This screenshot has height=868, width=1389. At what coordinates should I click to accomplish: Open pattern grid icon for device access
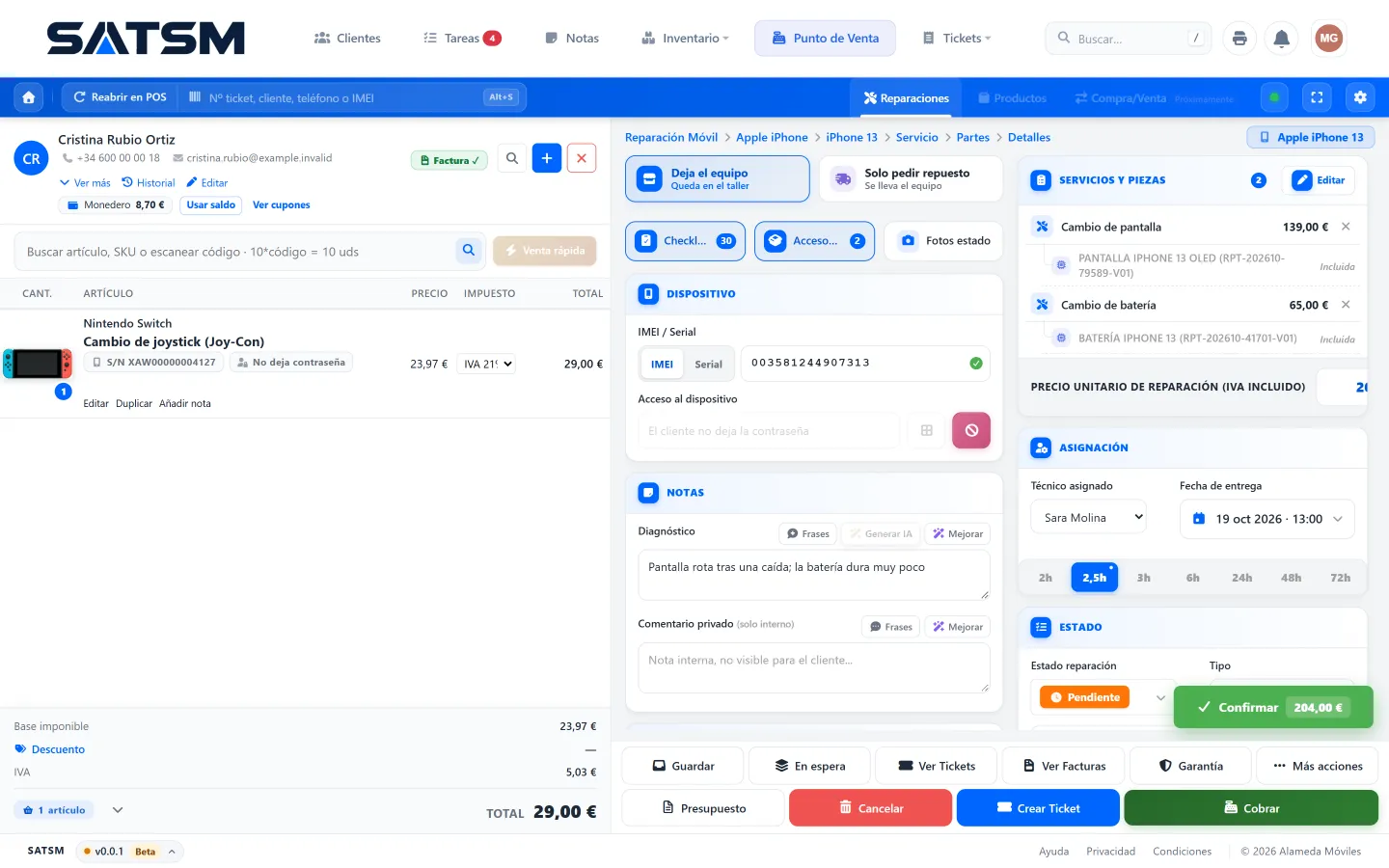pos(927,431)
